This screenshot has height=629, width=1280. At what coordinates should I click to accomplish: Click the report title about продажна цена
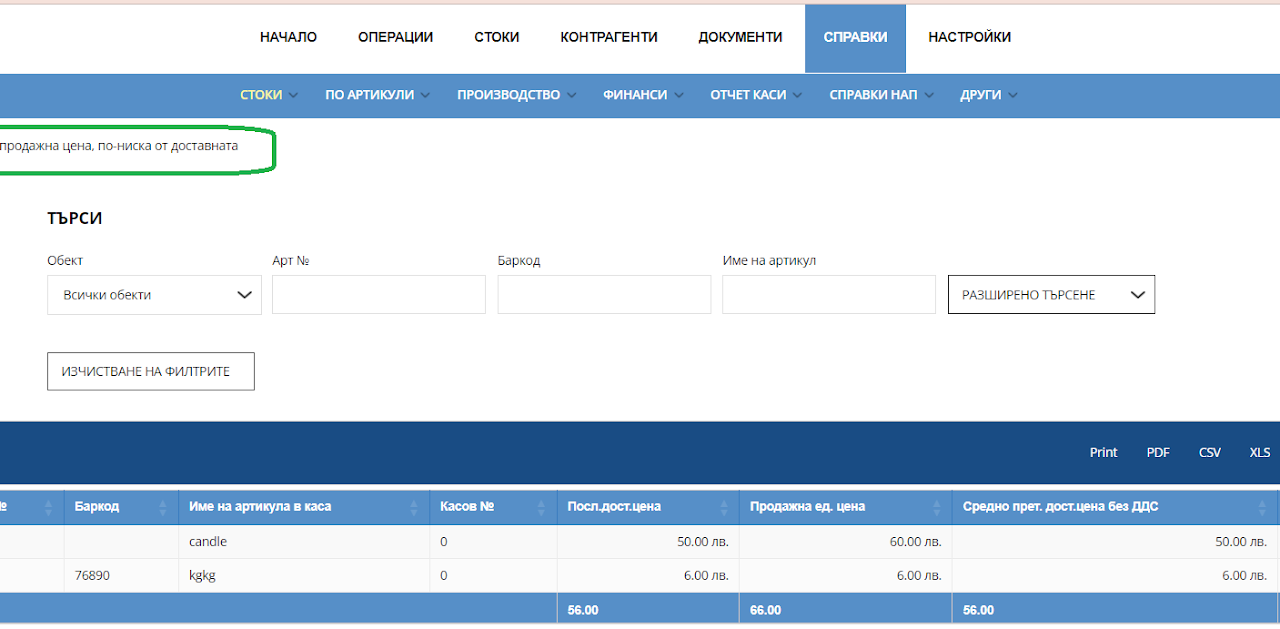pyautogui.click(x=119, y=146)
